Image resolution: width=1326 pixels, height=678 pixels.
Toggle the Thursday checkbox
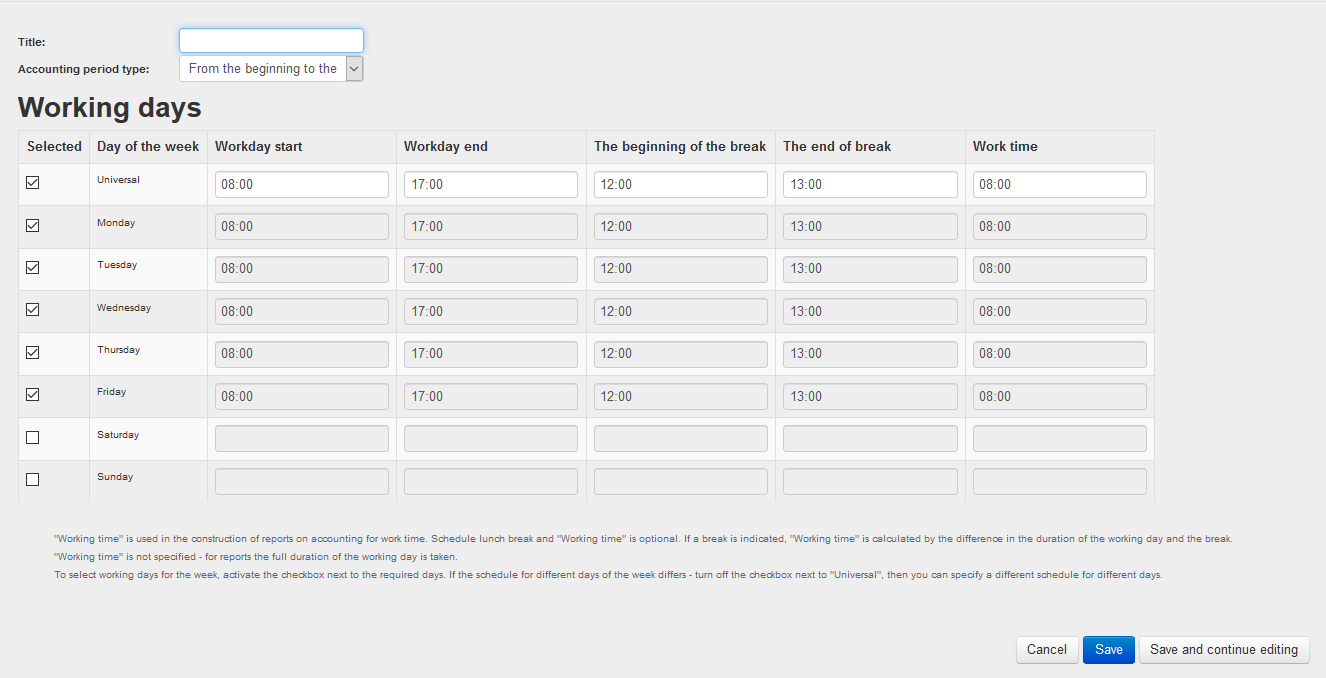[x=32, y=352]
